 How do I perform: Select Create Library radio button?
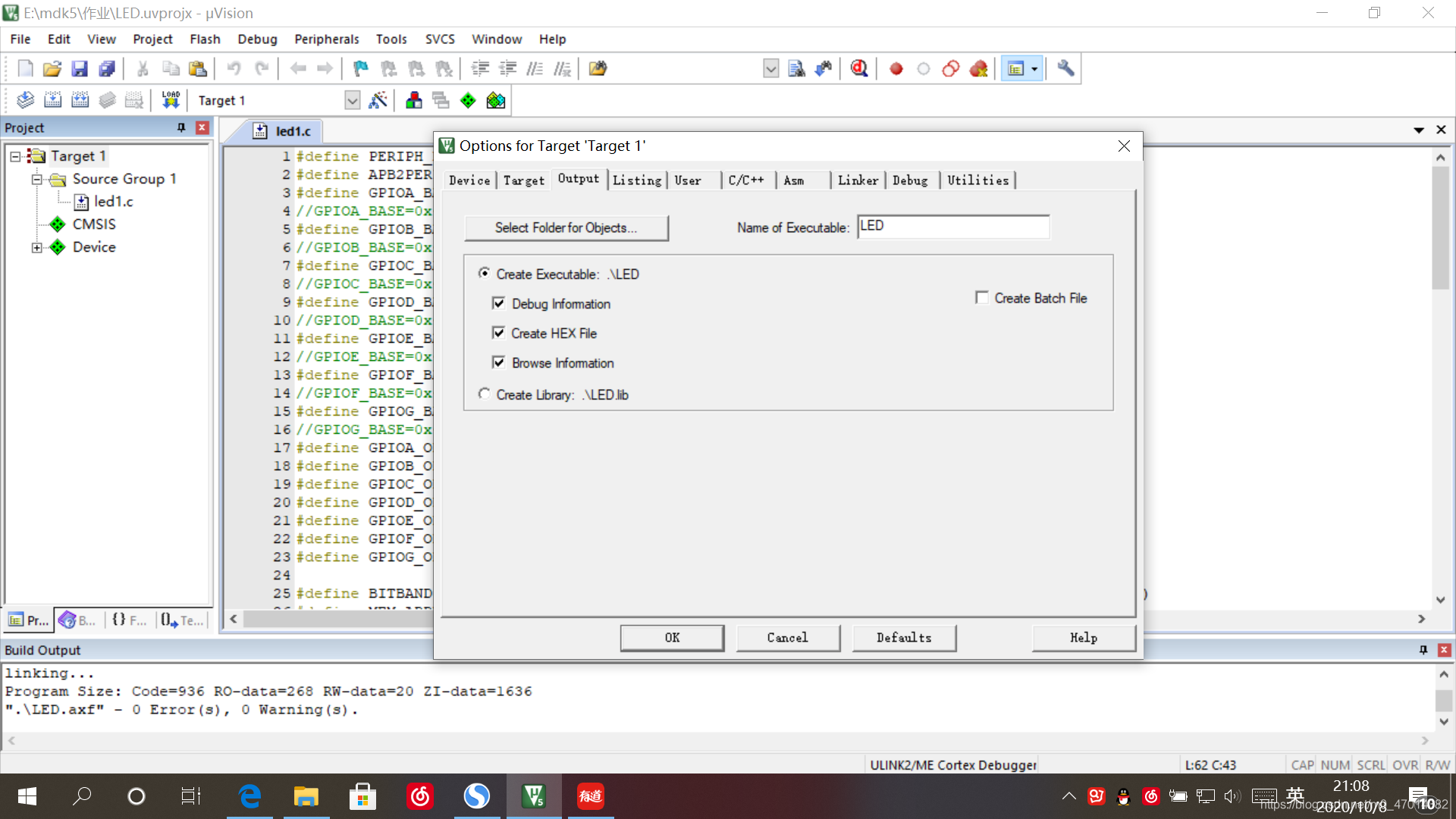point(484,394)
